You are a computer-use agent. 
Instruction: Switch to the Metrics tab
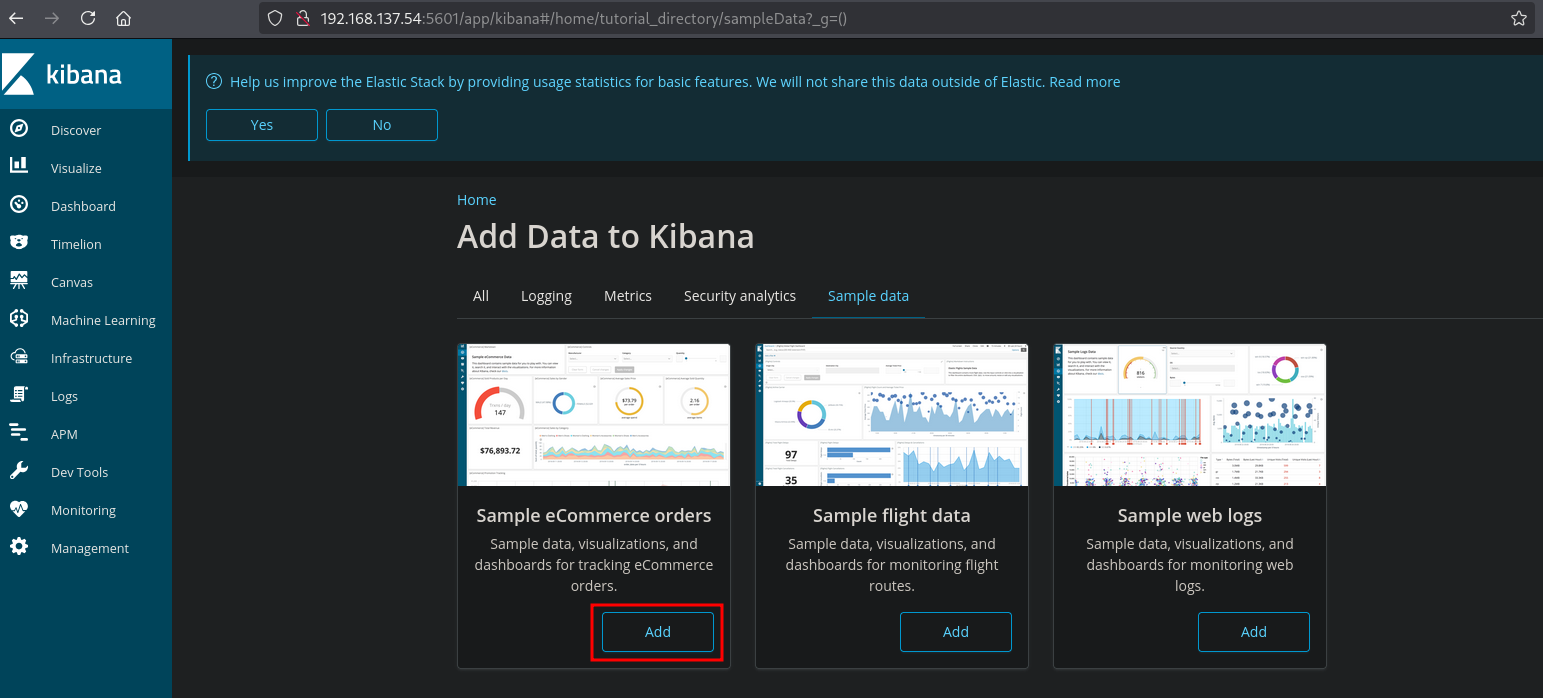click(627, 296)
